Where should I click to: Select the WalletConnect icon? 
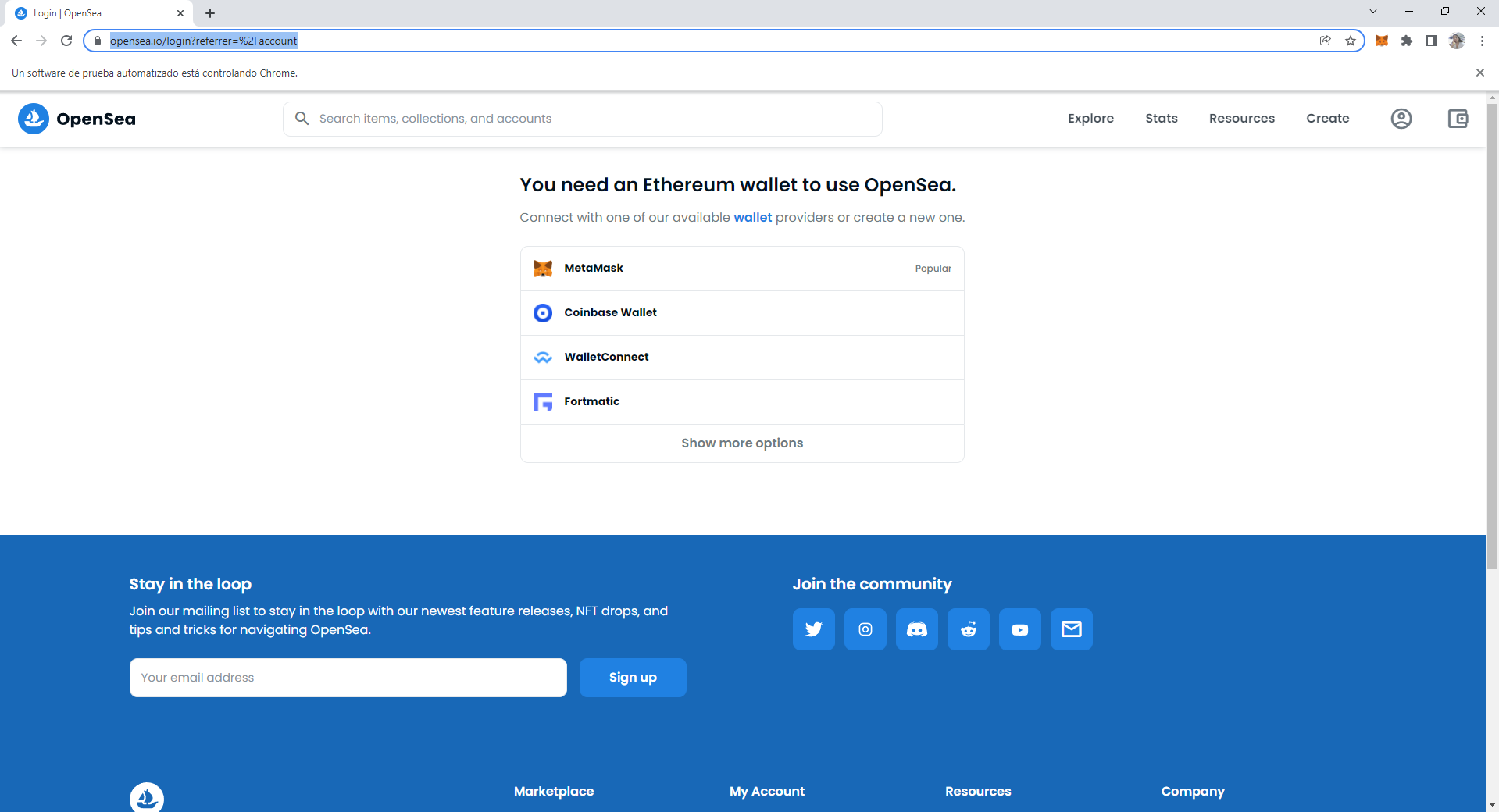pyautogui.click(x=543, y=358)
